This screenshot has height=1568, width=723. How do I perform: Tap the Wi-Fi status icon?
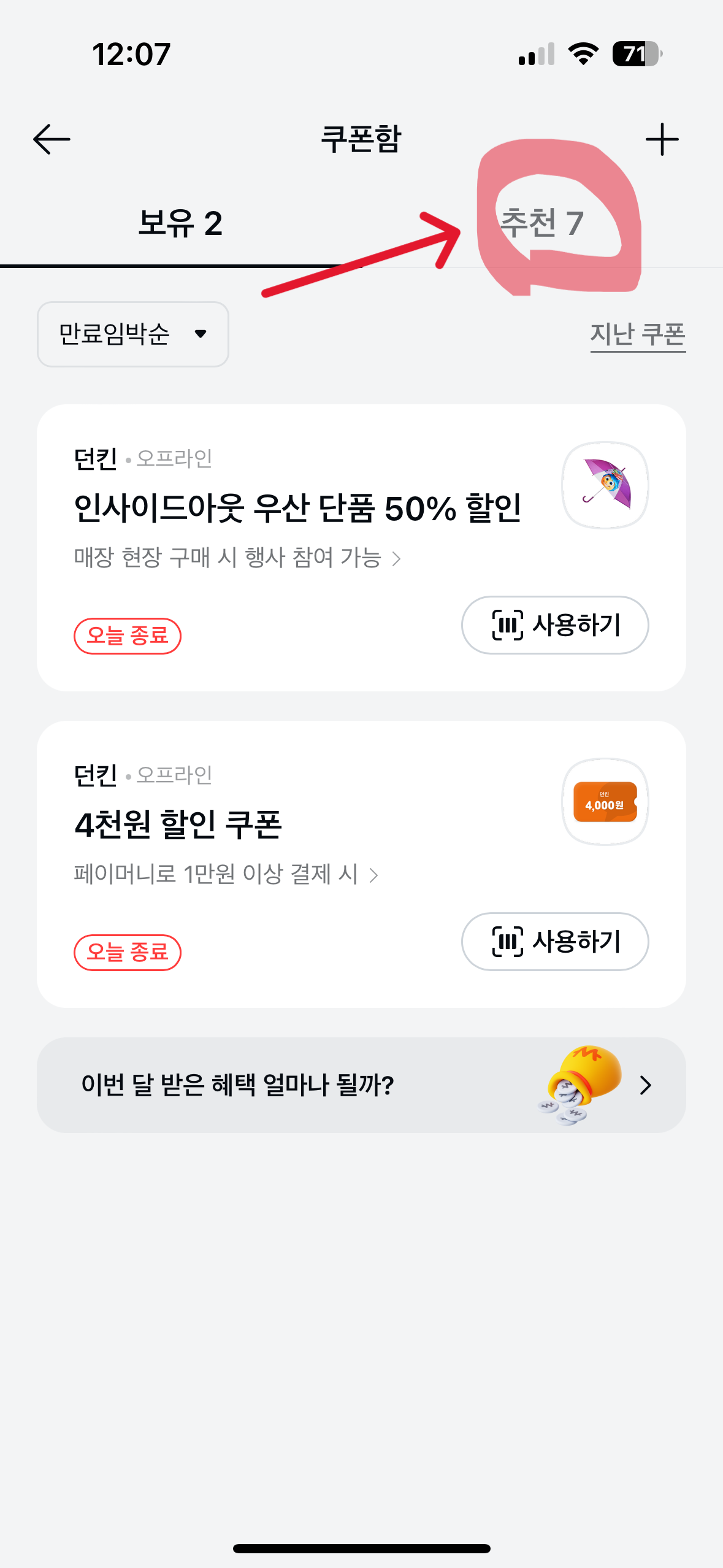583,54
